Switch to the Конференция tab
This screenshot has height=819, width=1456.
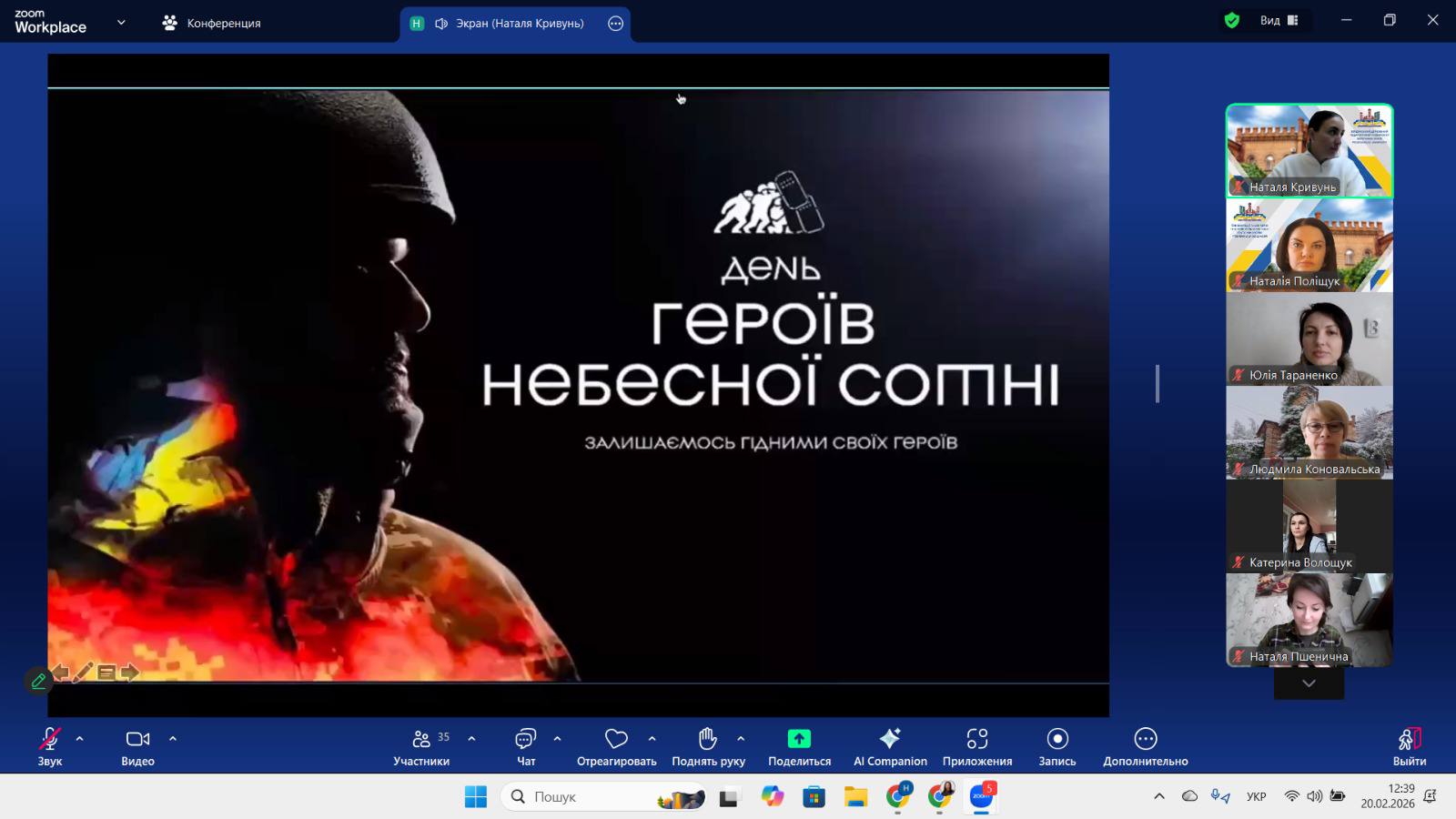pyautogui.click(x=212, y=24)
